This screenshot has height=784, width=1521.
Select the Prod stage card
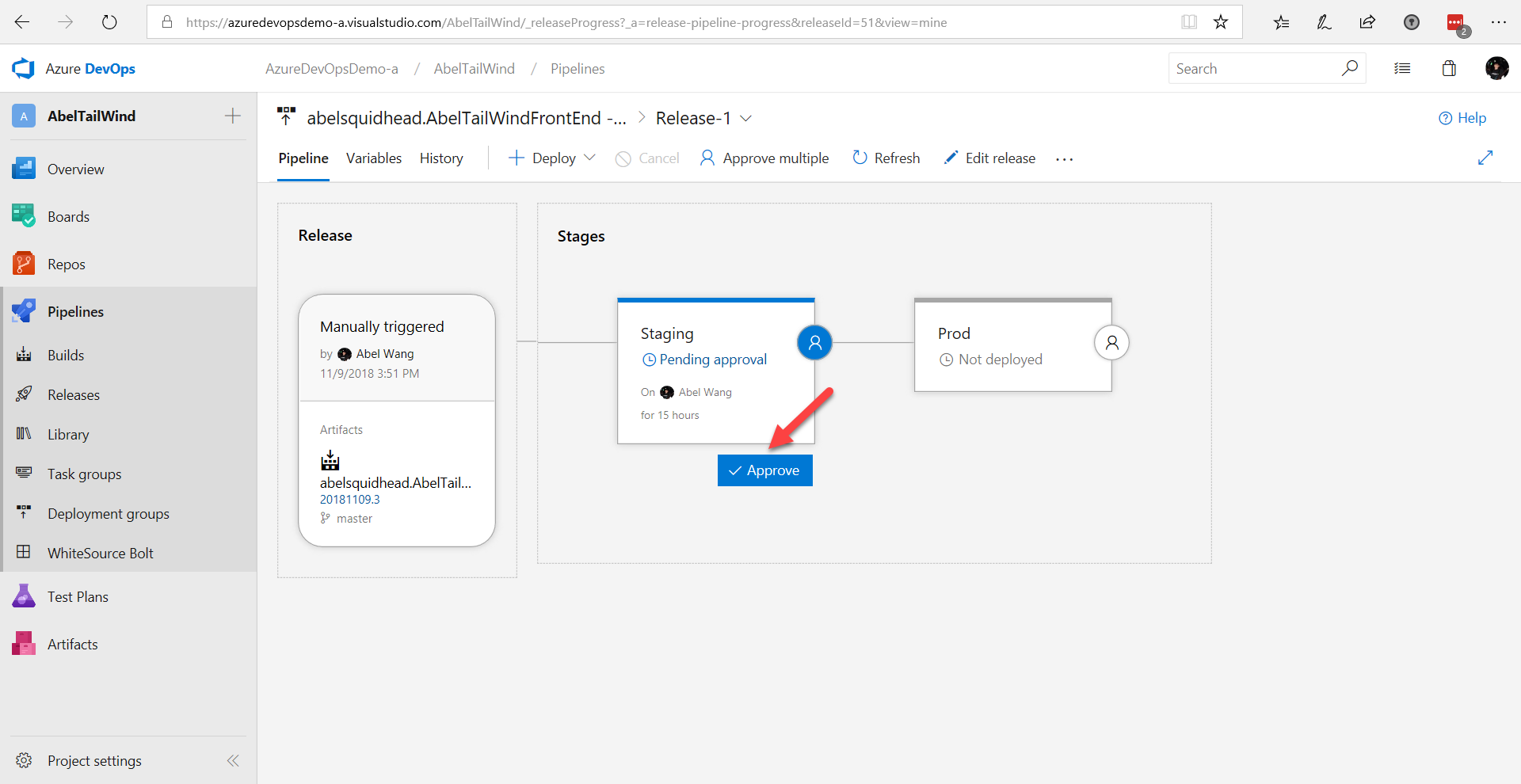1013,344
